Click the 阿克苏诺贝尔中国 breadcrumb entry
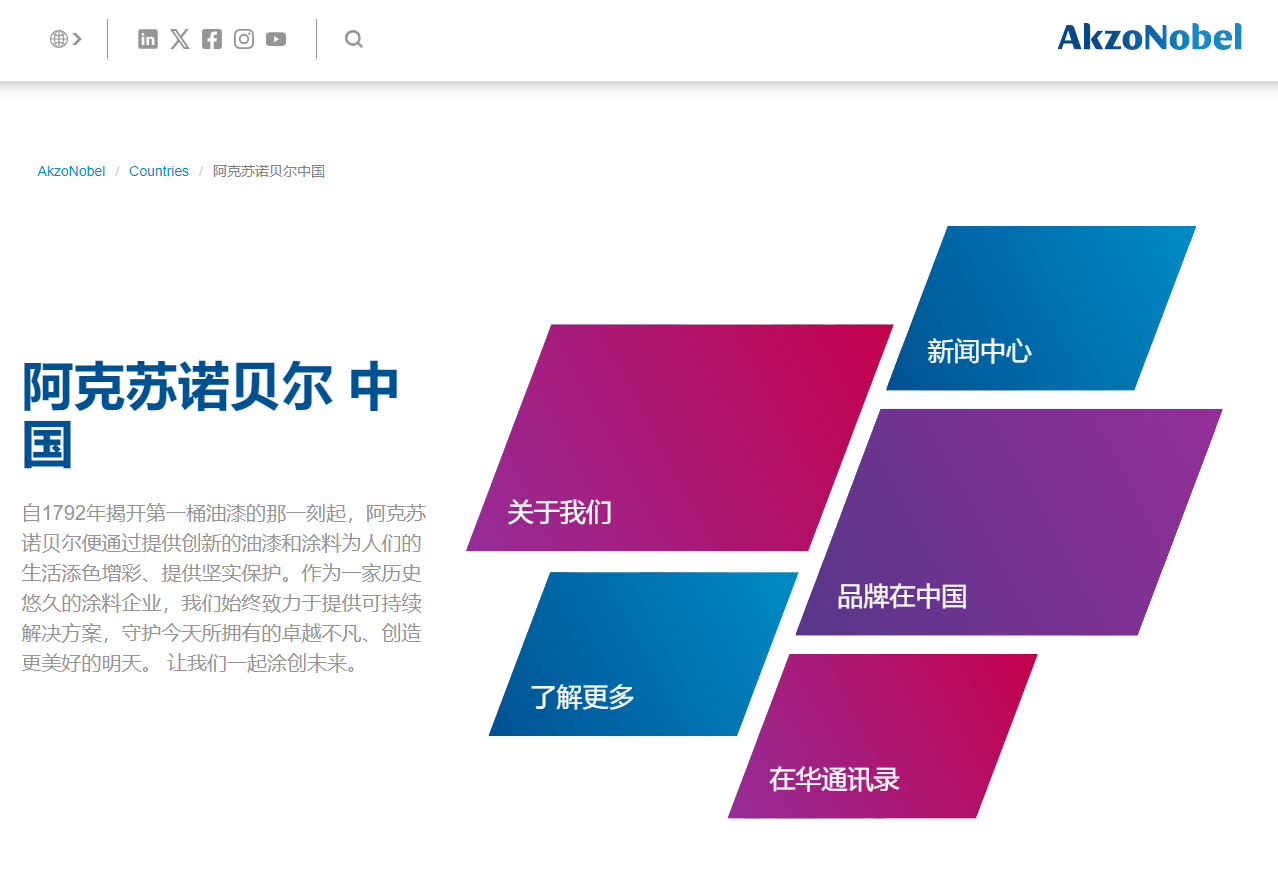 (x=269, y=171)
